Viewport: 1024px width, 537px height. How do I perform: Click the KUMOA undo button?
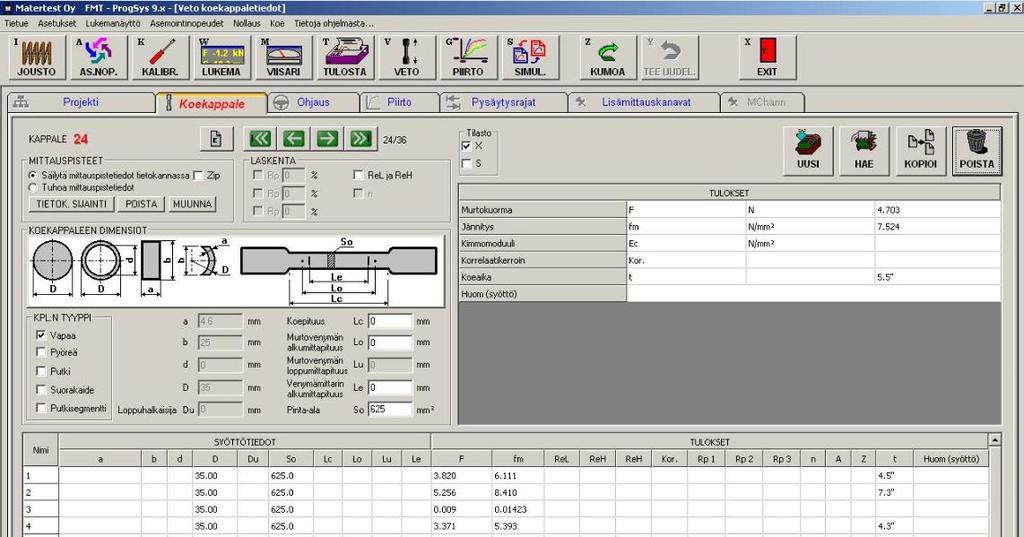pyautogui.click(x=607, y=57)
